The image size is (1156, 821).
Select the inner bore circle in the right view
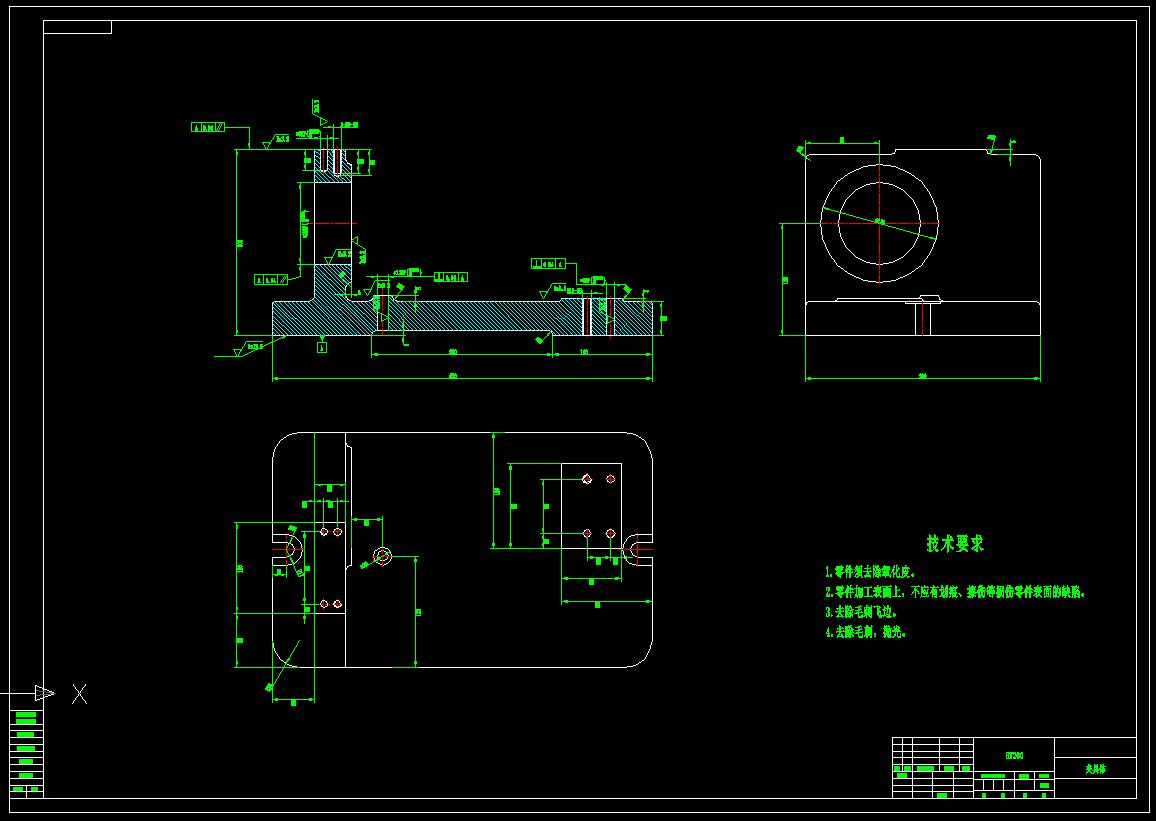click(880, 223)
